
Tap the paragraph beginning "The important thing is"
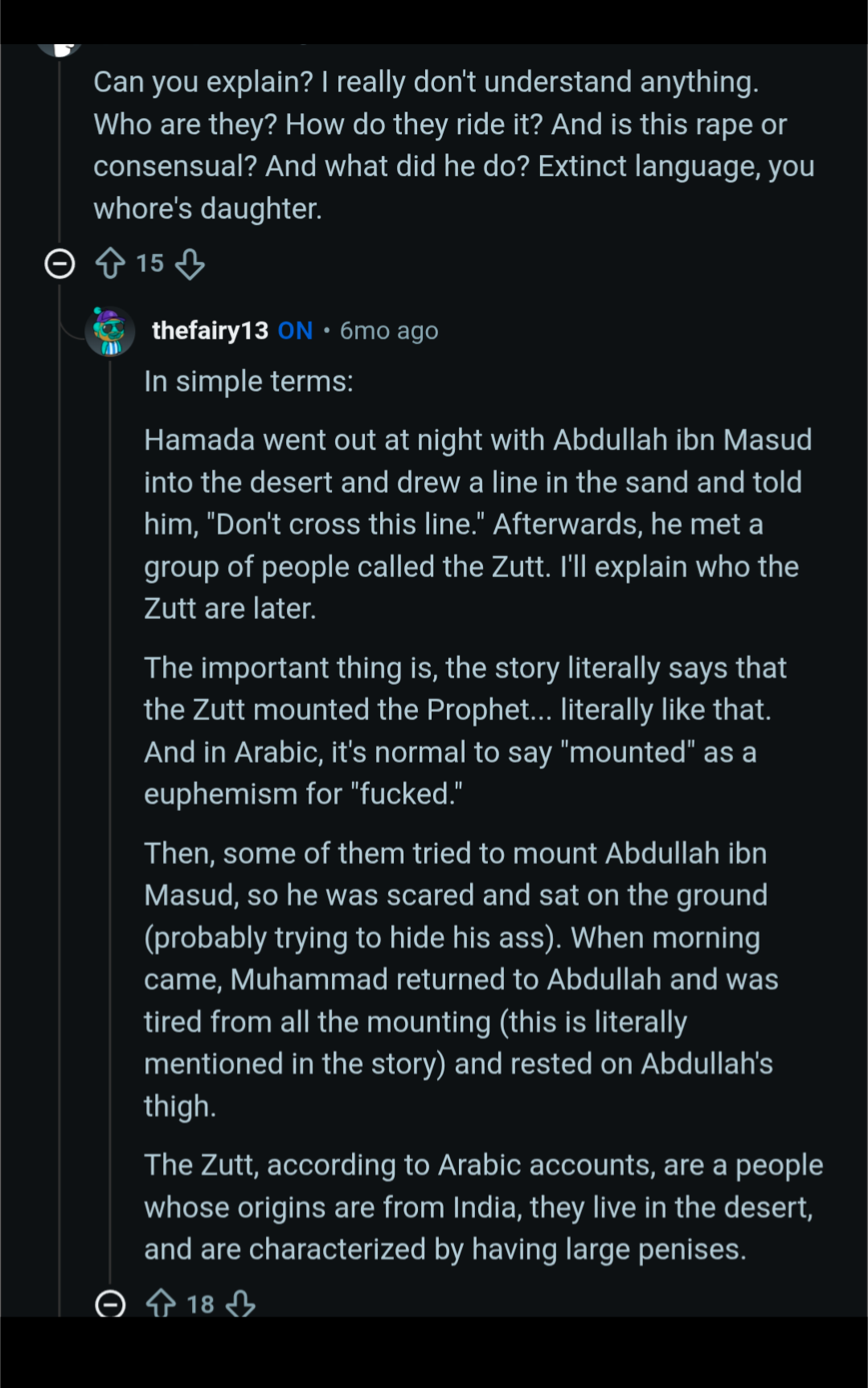click(465, 731)
